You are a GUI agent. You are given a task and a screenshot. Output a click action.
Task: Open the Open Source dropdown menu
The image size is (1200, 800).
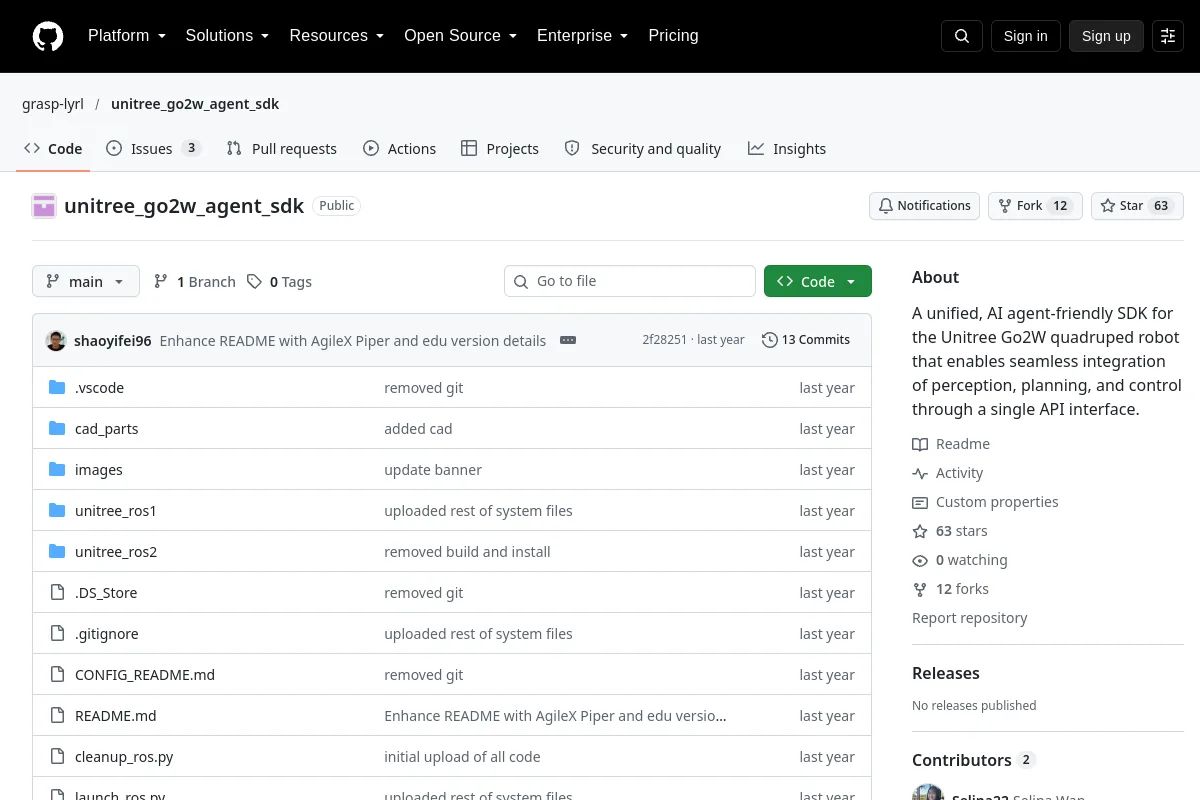coord(460,36)
